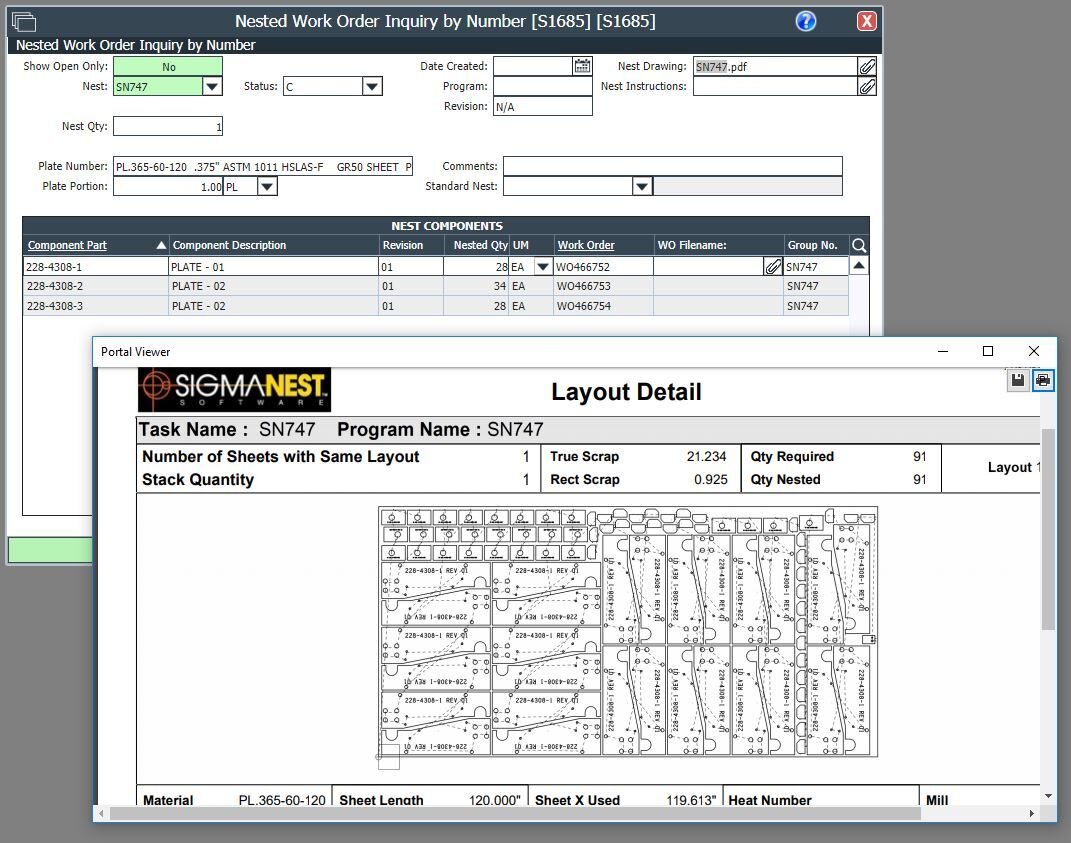
Task: Click the Nest Instructions paperclip icon
Action: (x=867, y=87)
